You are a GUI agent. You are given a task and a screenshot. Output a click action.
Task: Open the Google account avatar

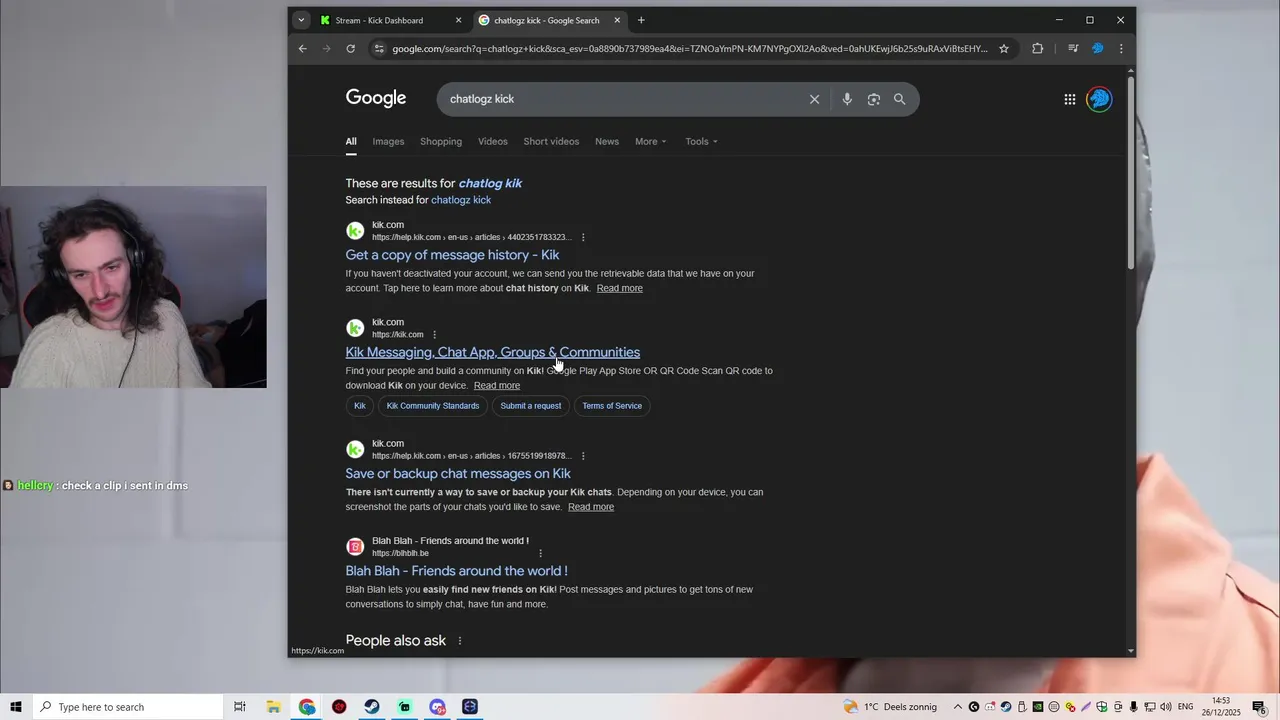tap(1099, 99)
